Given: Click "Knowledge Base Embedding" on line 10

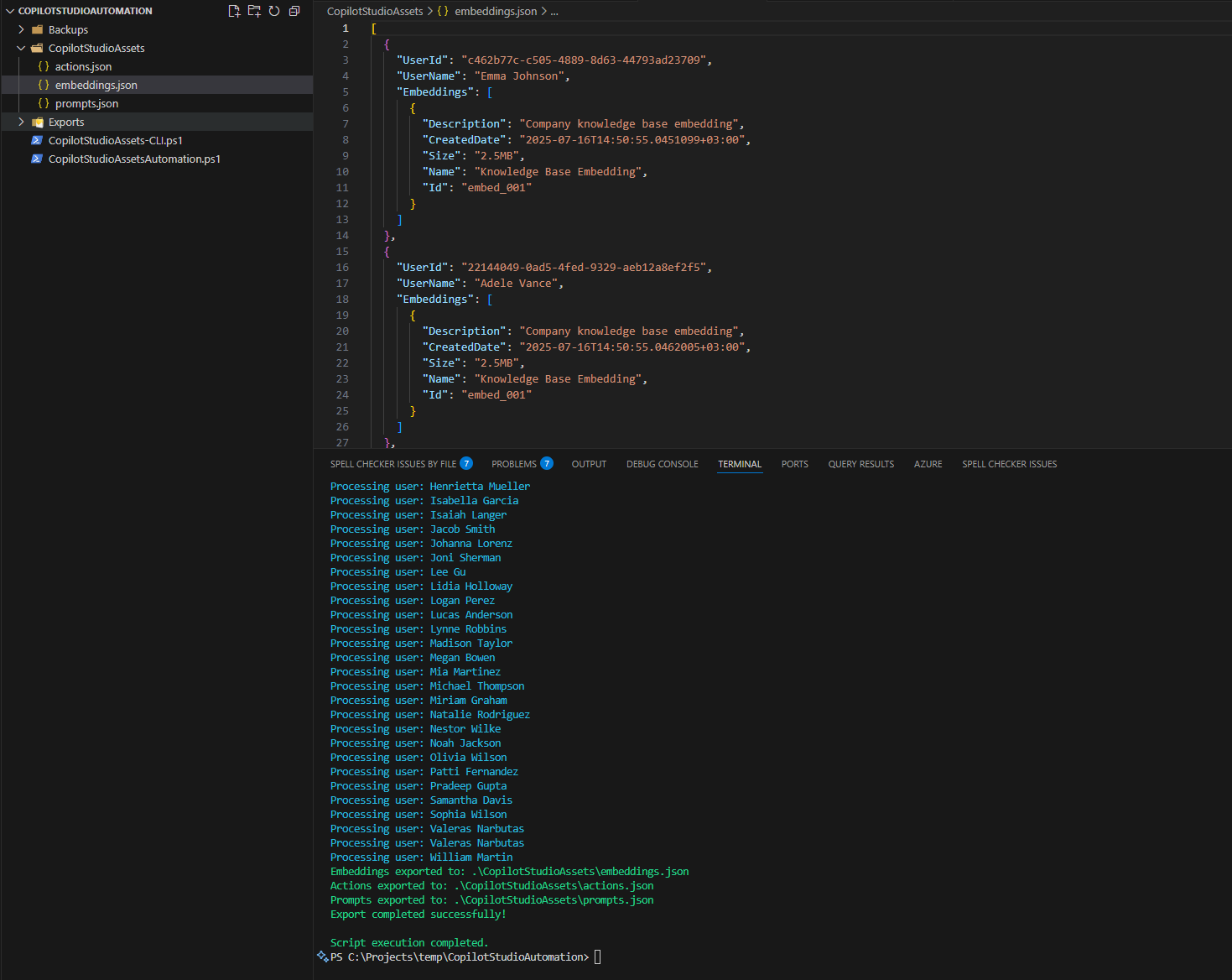Looking at the screenshot, I should point(558,172).
